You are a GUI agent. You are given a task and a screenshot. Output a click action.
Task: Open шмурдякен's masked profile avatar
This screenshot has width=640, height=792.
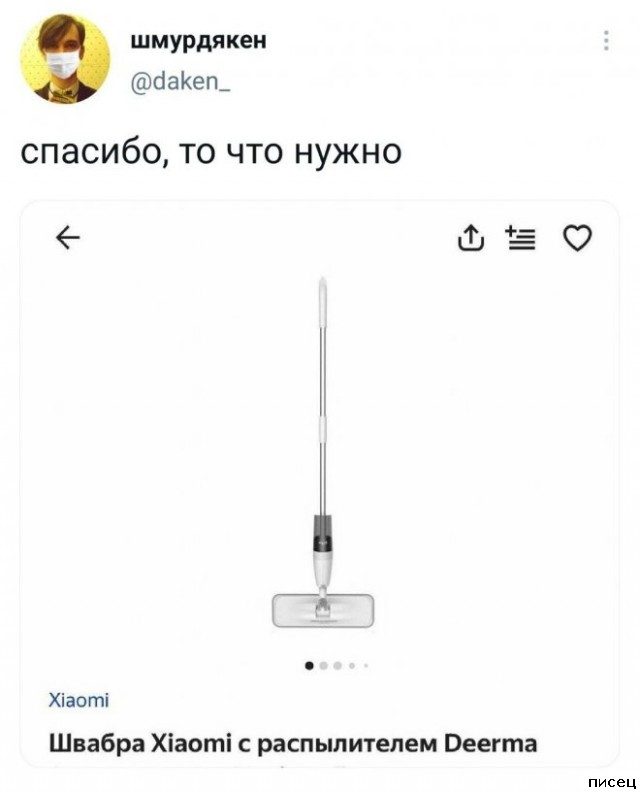tap(65, 59)
